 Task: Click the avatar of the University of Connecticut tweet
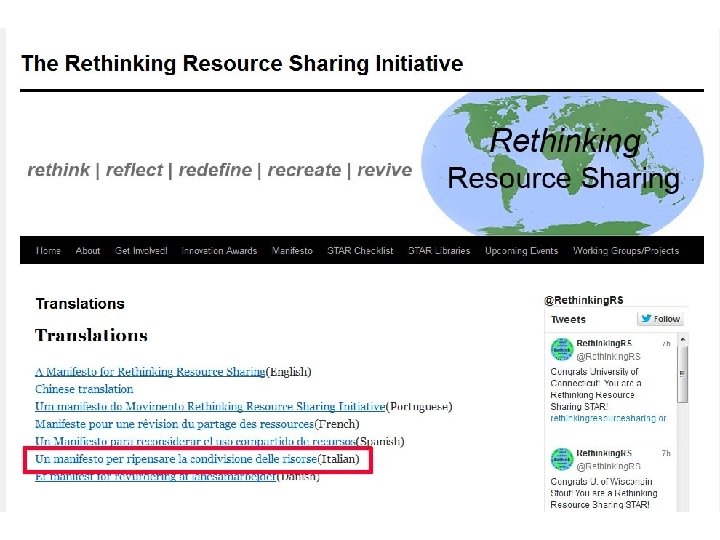tap(562, 350)
